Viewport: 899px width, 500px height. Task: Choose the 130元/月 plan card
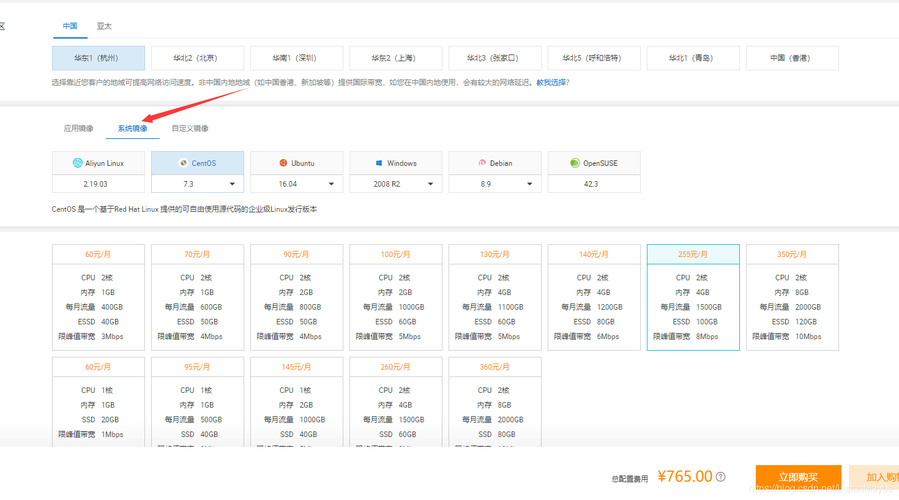coord(495,297)
